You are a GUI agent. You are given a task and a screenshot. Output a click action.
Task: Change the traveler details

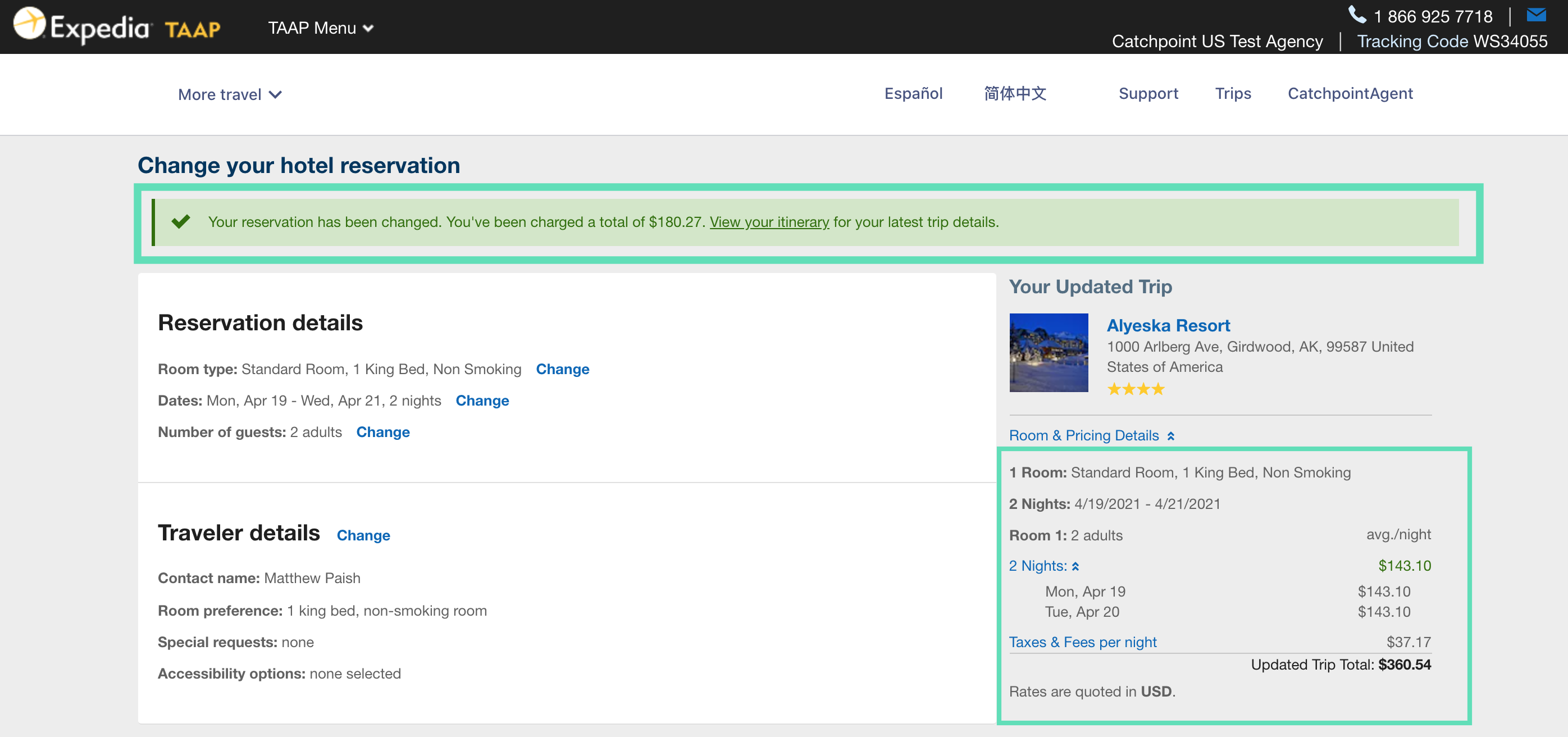363,535
